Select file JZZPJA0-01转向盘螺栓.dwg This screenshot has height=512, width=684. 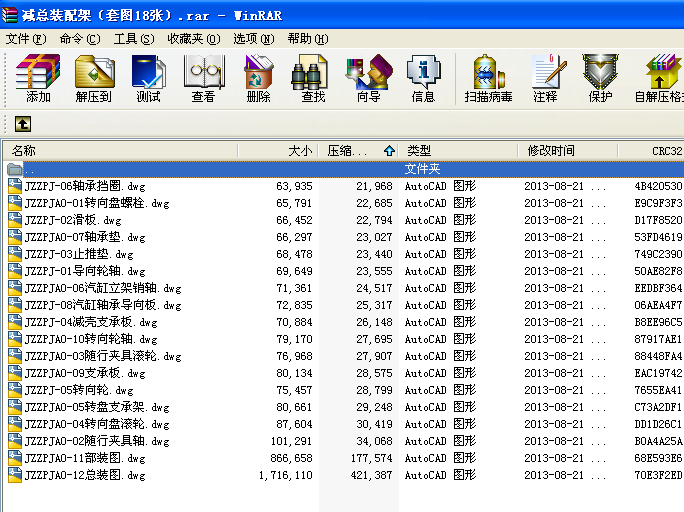coord(97,203)
